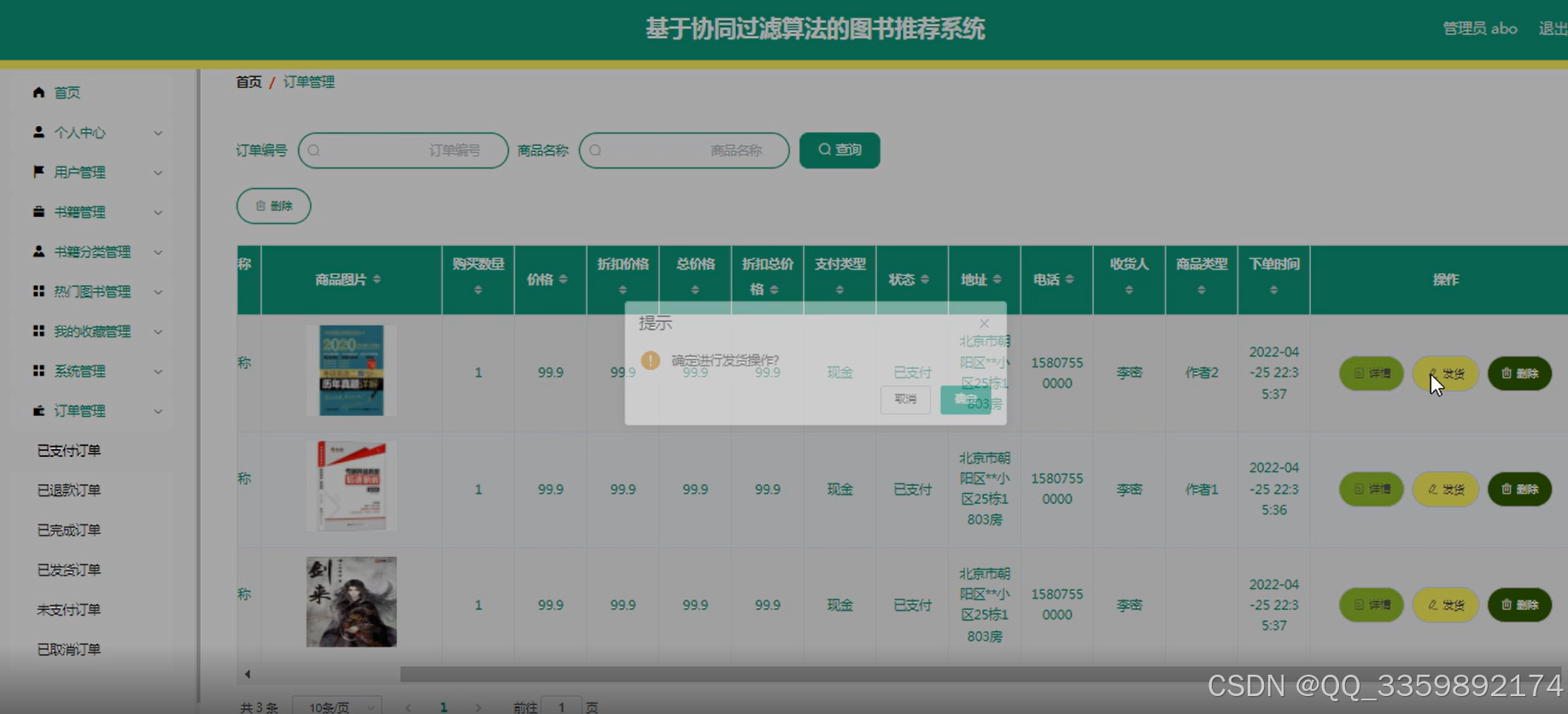1568x714 pixels.
Task: Click the 2020 exam book cover thumbnail
Action: (x=351, y=371)
